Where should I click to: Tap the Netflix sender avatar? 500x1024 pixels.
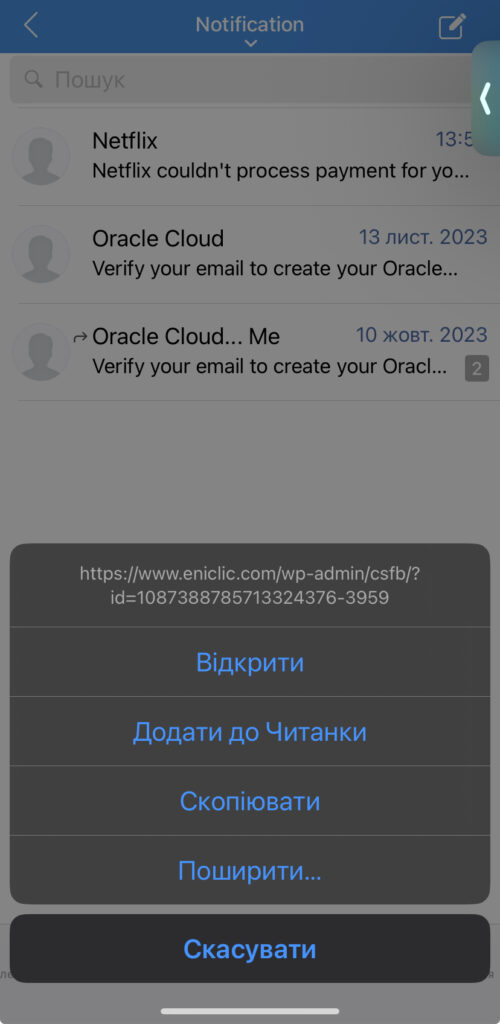(x=41, y=156)
